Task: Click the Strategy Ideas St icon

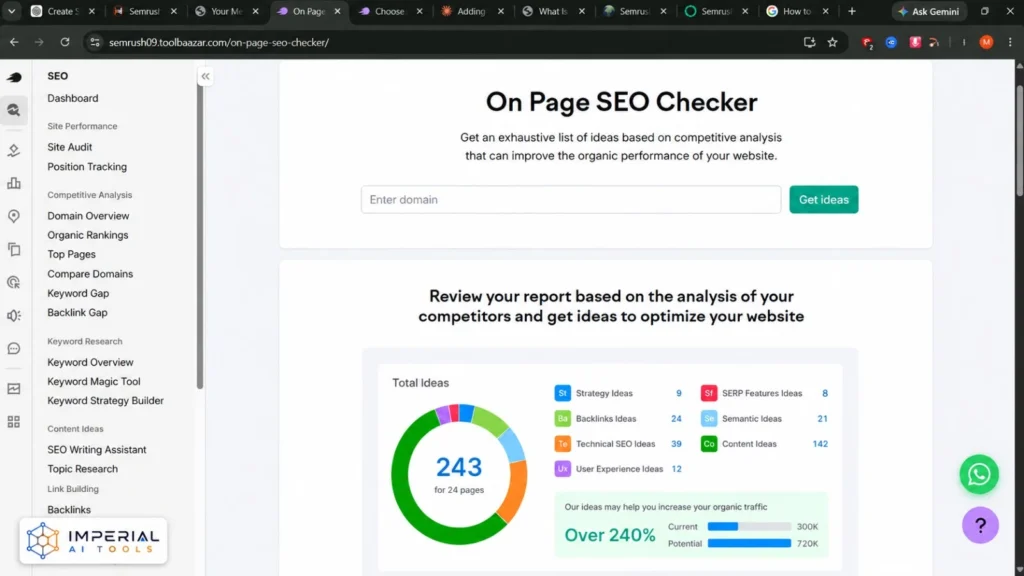Action: click(x=562, y=393)
